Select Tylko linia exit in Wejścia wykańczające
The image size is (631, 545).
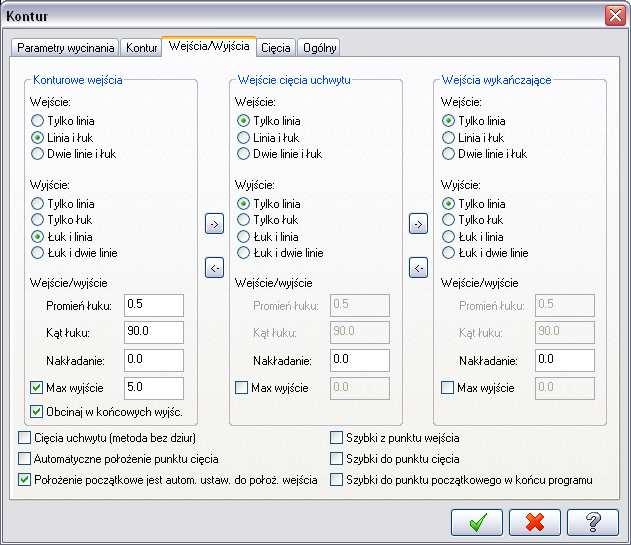click(474, 204)
